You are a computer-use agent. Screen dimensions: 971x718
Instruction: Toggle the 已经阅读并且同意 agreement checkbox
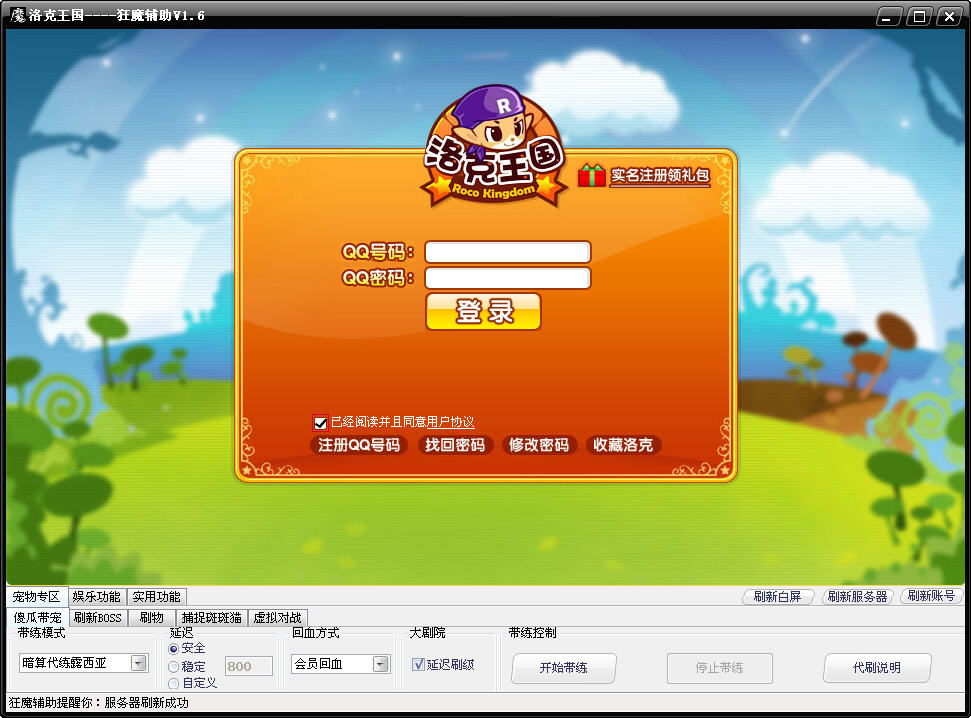tap(320, 423)
